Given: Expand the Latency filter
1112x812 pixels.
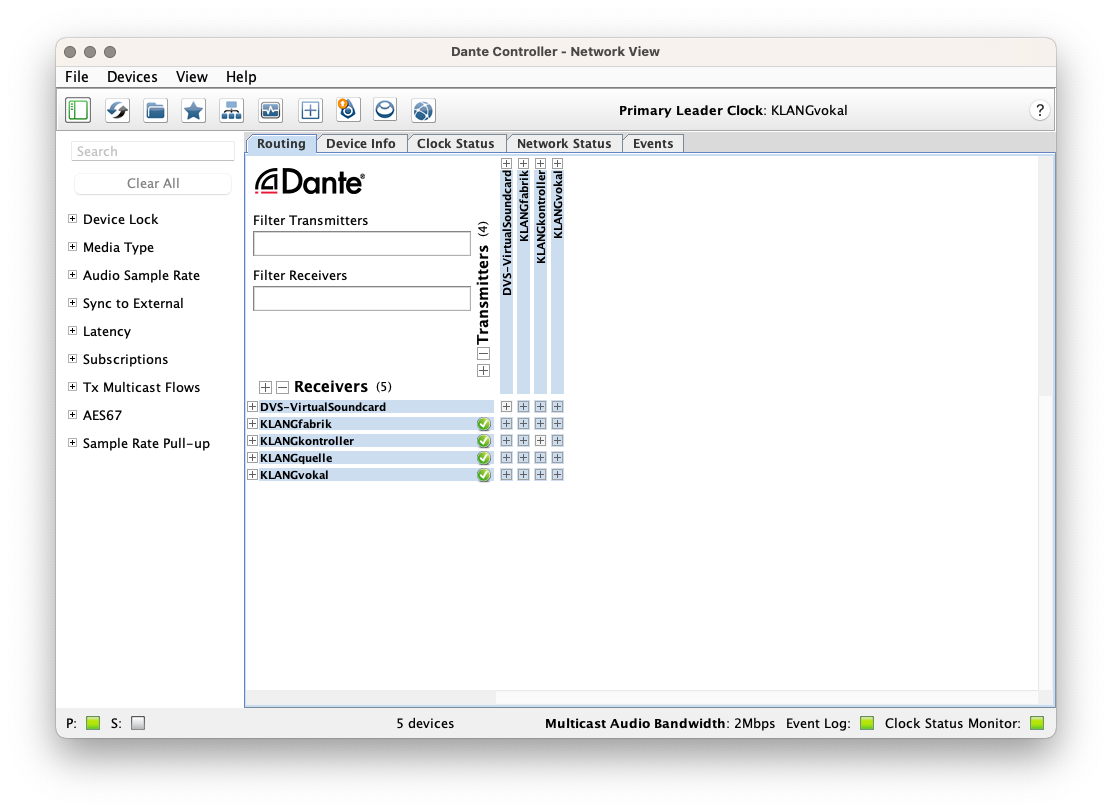Looking at the screenshot, I should [x=72, y=330].
